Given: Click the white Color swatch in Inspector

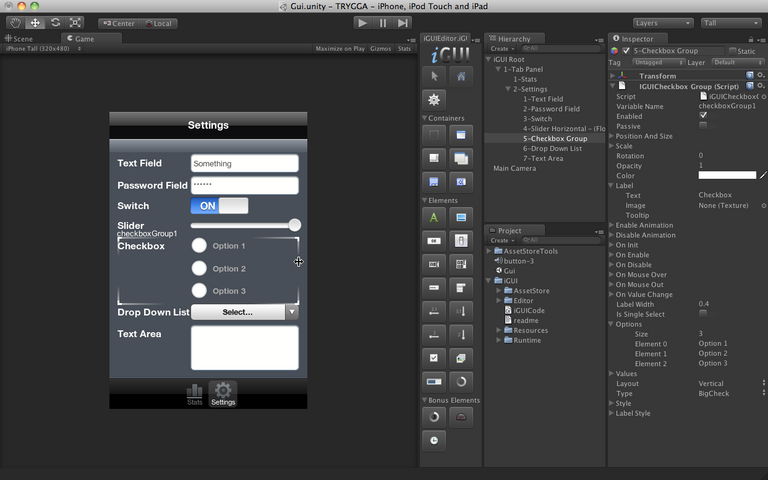Looking at the screenshot, I should tap(727, 175).
